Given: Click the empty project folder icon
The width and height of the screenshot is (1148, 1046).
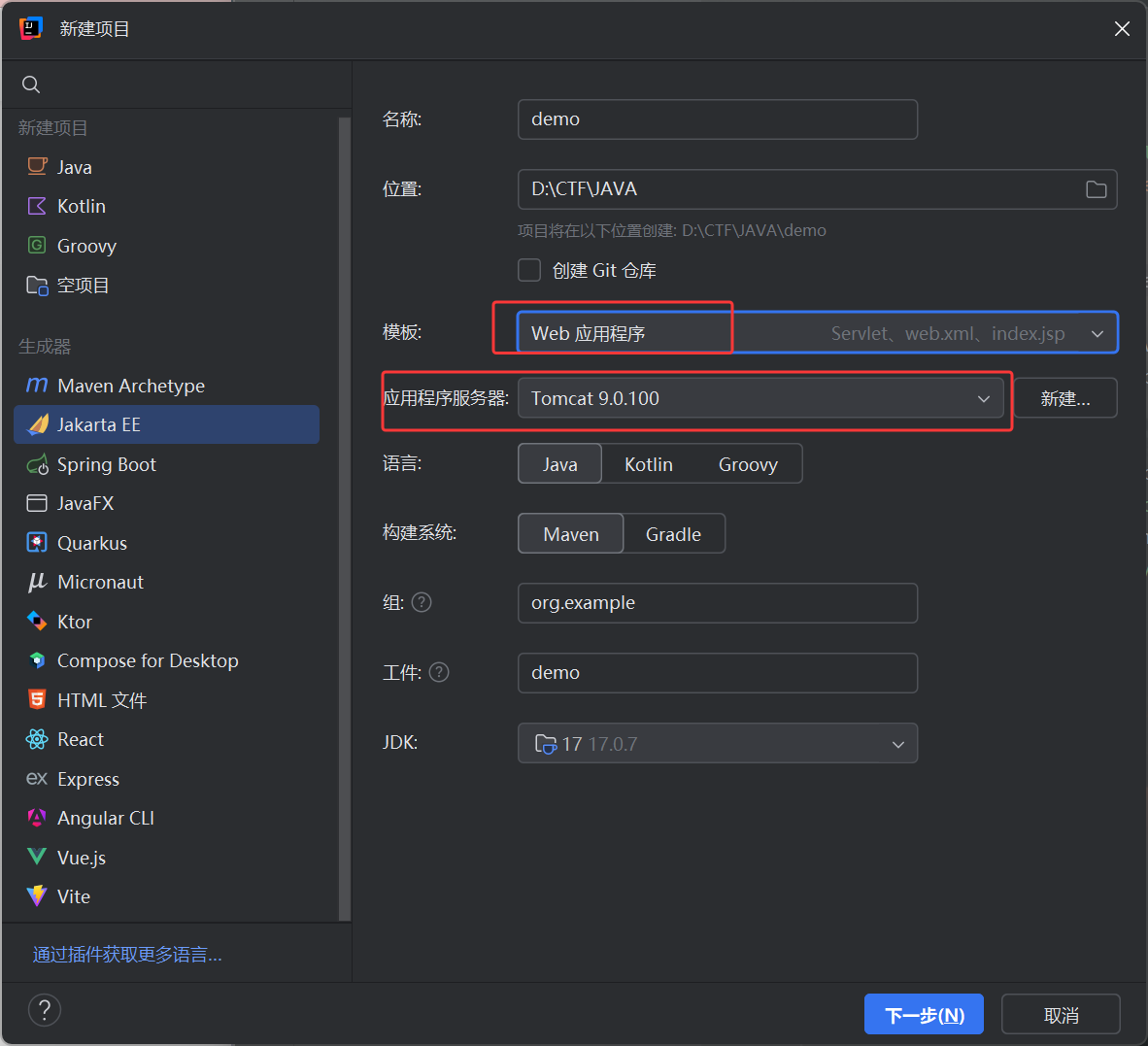Looking at the screenshot, I should pyautogui.click(x=37, y=285).
